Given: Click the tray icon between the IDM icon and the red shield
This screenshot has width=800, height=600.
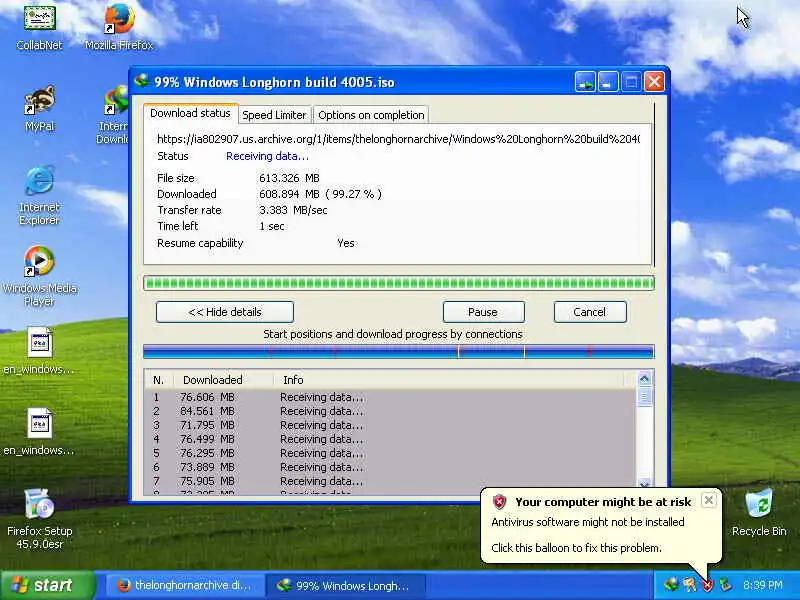Looking at the screenshot, I should (689, 585).
